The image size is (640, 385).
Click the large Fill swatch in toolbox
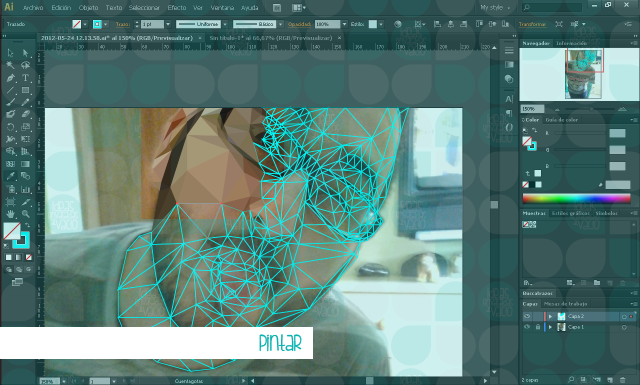click(11, 231)
